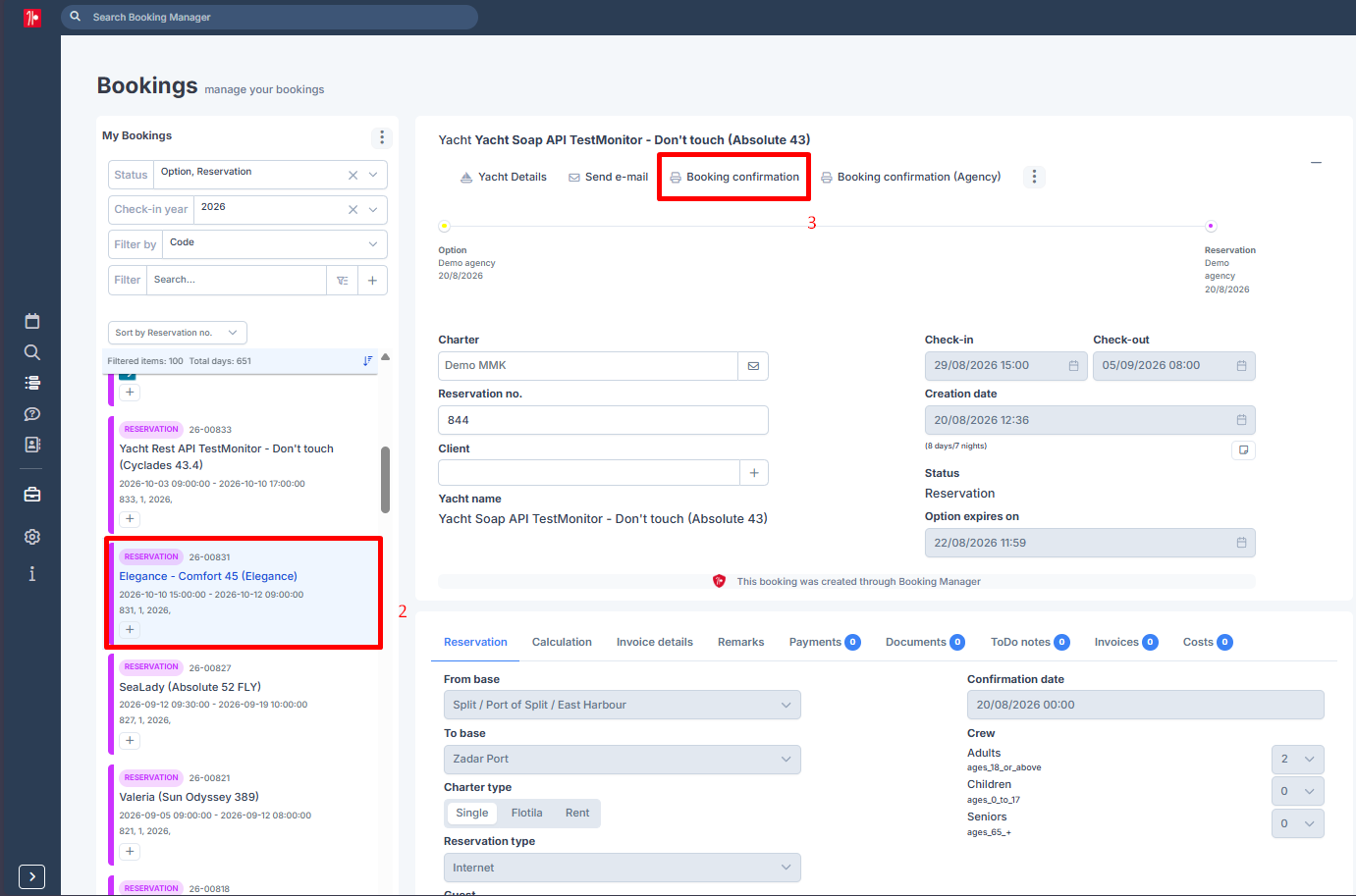The width and height of the screenshot is (1356, 896).
Task: Expand the left sidebar with arrow button
Action: (31, 876)
